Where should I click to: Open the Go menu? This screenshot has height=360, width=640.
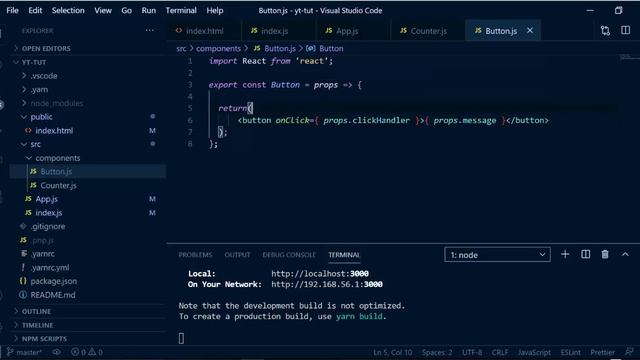coord(127,10)
